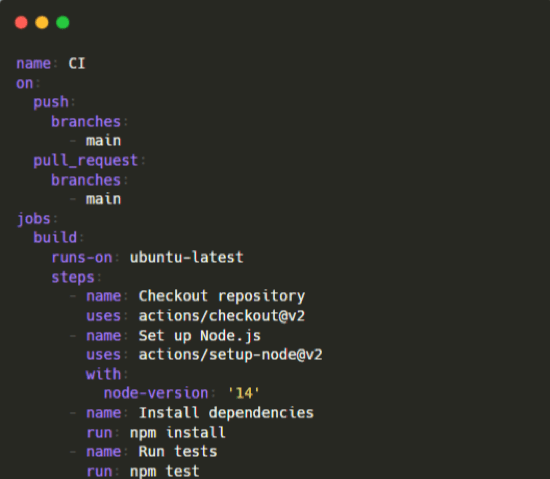Click the 'with' key

pos(103,375)
